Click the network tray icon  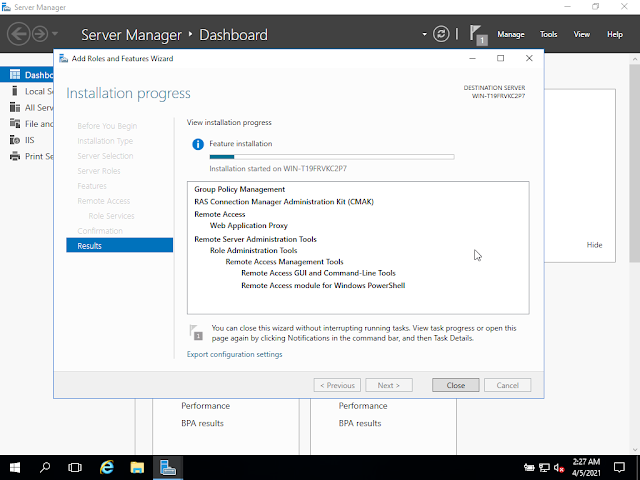tap(544, 468)
